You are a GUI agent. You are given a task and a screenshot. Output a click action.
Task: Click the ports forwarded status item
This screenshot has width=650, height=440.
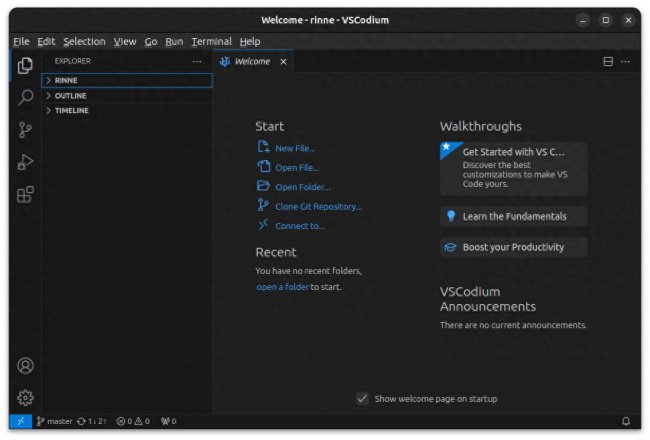click(x=169, y=421)
